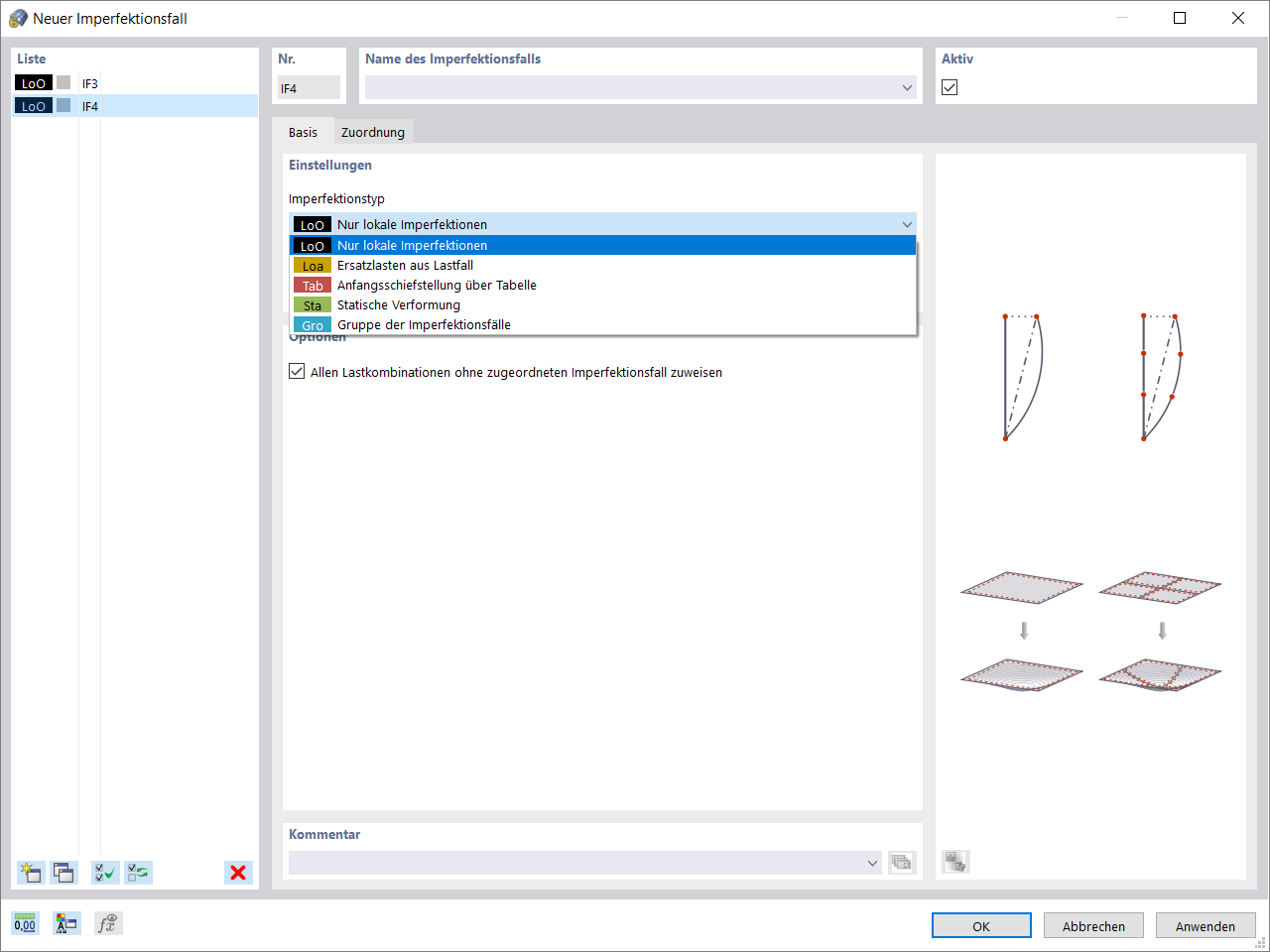The height and width of the screenshot is (952, 1270).
Task: Click the comment library icon
Action: click(901, 863)
